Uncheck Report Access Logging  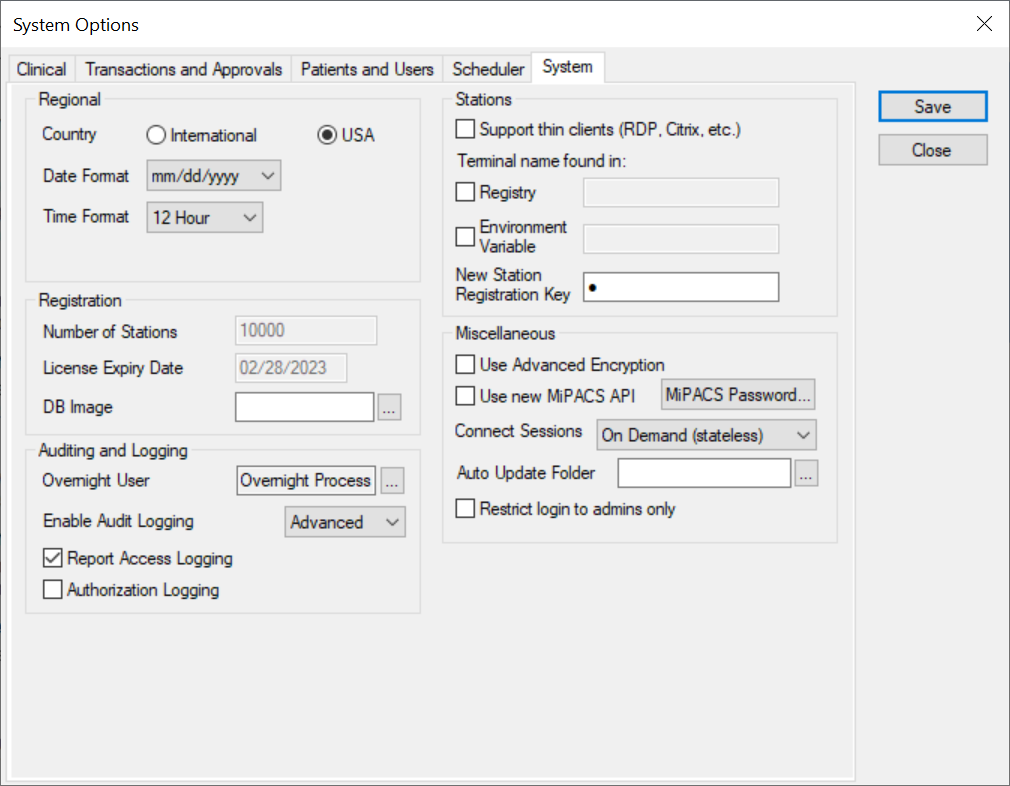coord(53,558)
